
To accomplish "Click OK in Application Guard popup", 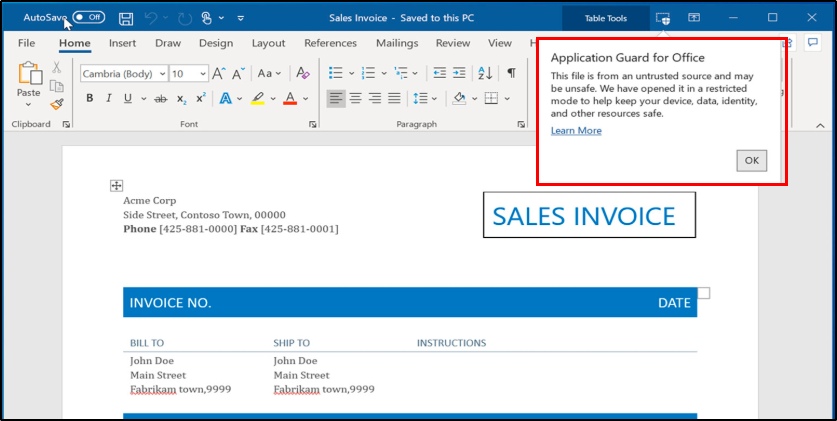I will [x=752, y=161].
